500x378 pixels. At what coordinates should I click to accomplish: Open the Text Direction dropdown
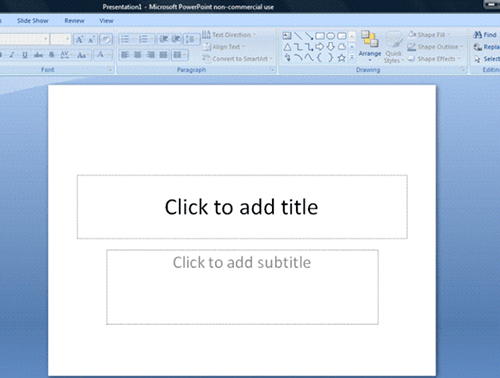coord(229,35)
